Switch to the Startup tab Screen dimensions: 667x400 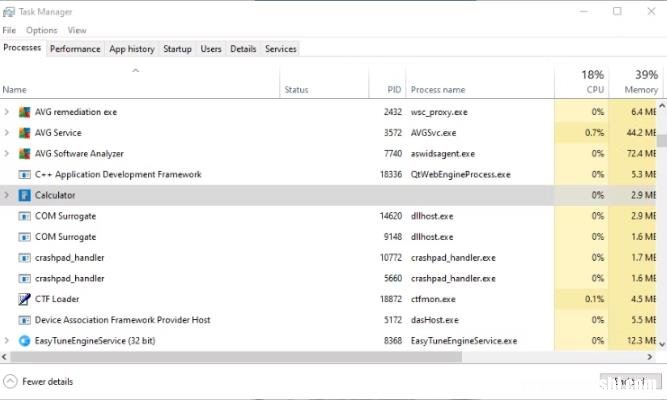click(x=177, y=49)
